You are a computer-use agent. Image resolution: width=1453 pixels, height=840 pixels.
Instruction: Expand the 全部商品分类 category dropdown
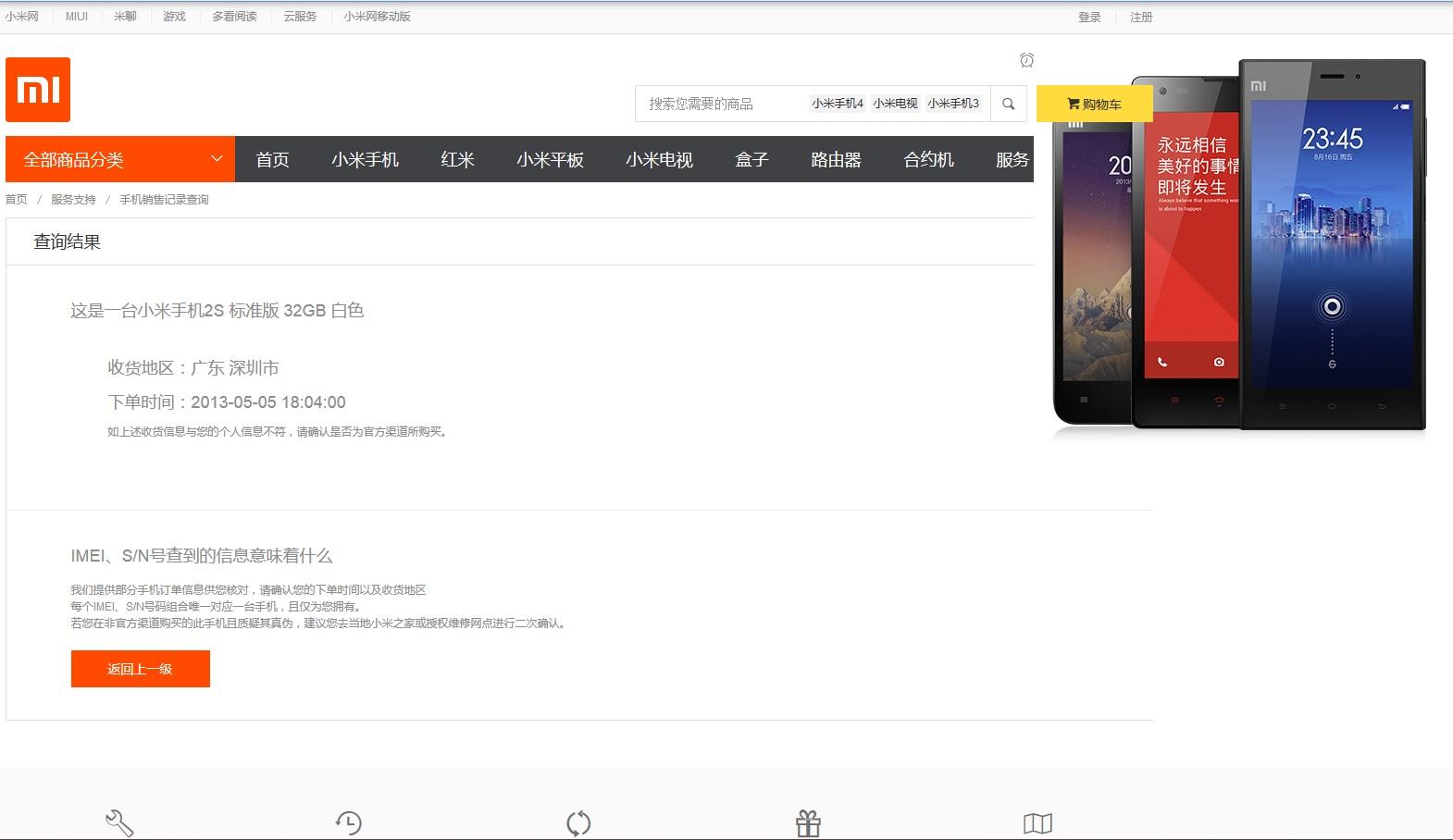120,159
